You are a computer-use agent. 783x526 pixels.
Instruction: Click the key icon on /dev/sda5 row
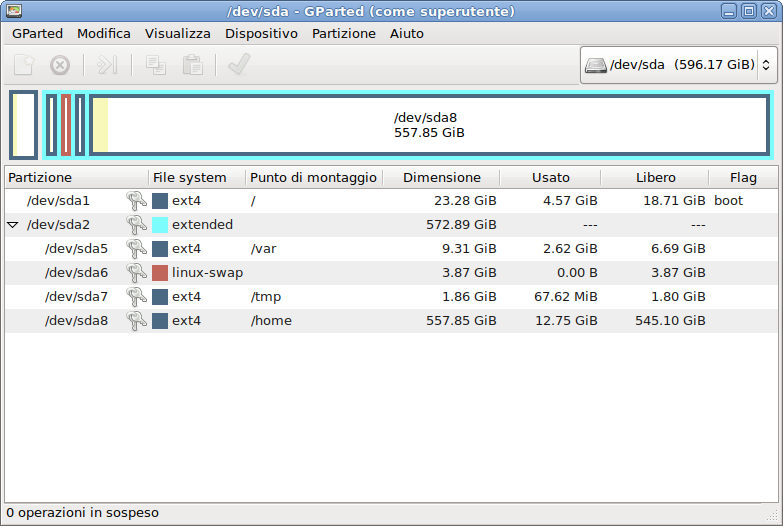click(136, 249)
